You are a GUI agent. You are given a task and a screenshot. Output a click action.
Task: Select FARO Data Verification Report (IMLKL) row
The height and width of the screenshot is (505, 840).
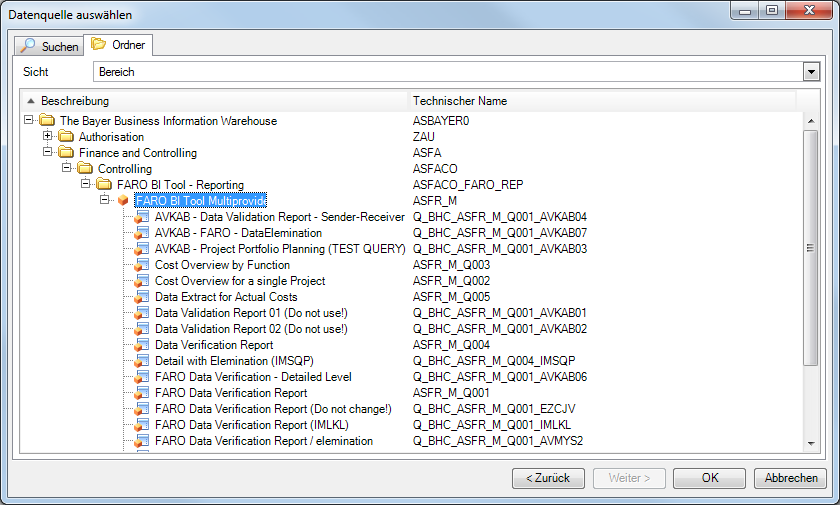[252, 425]
